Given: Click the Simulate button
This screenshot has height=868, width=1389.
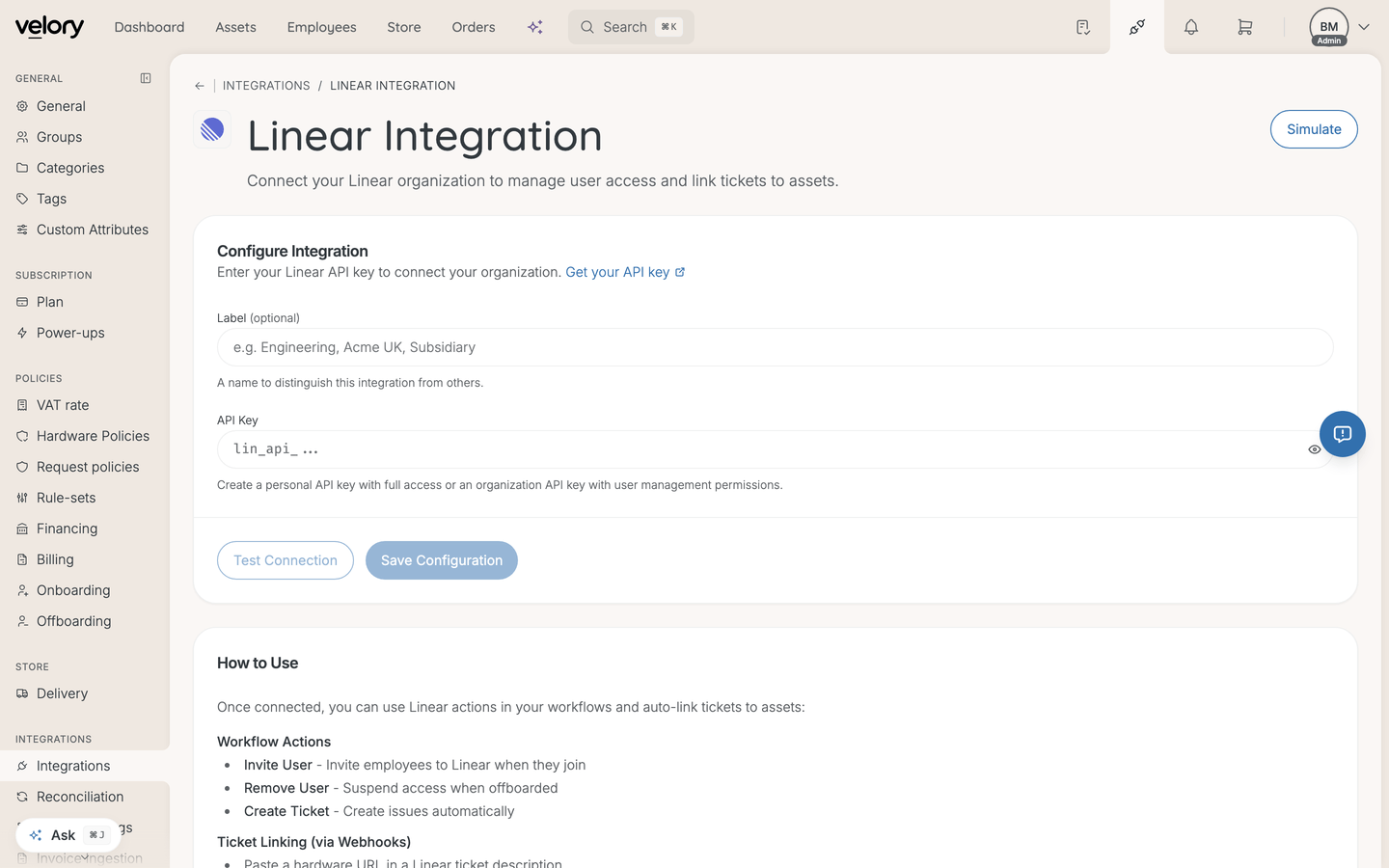Looking at the screenshot, I should coord(1314,129).
